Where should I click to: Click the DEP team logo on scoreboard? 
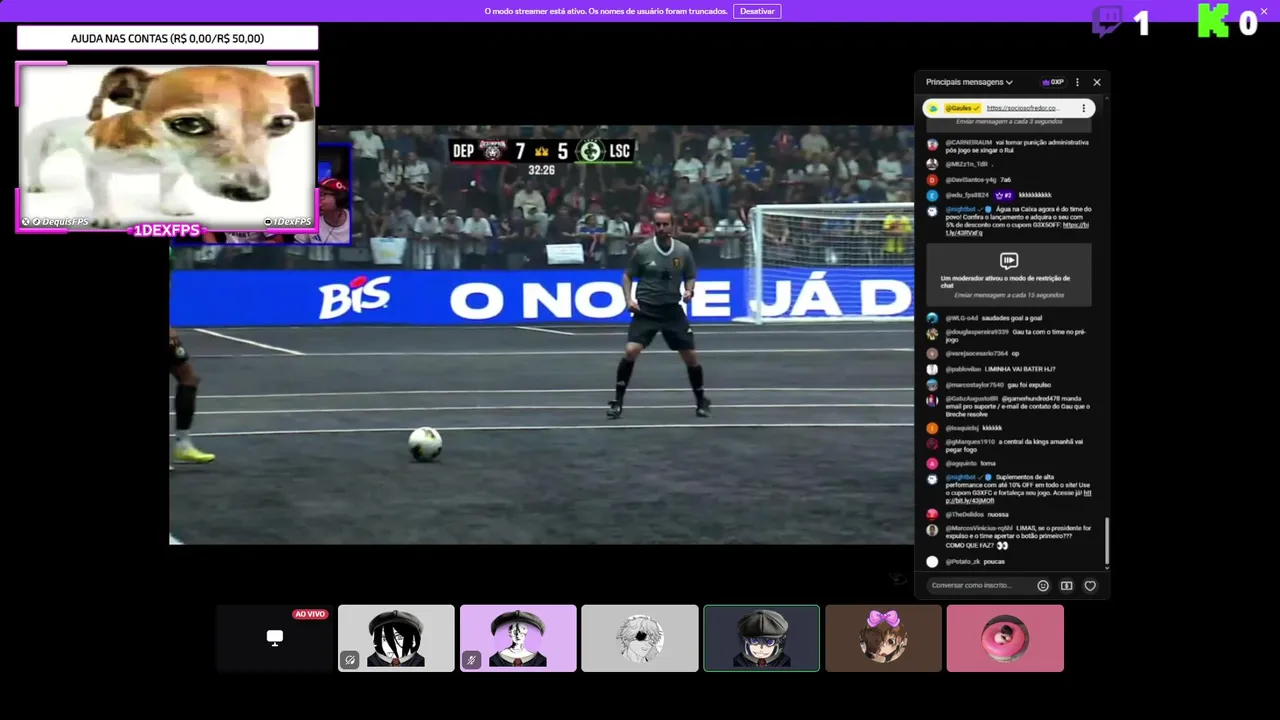point(493,151)
